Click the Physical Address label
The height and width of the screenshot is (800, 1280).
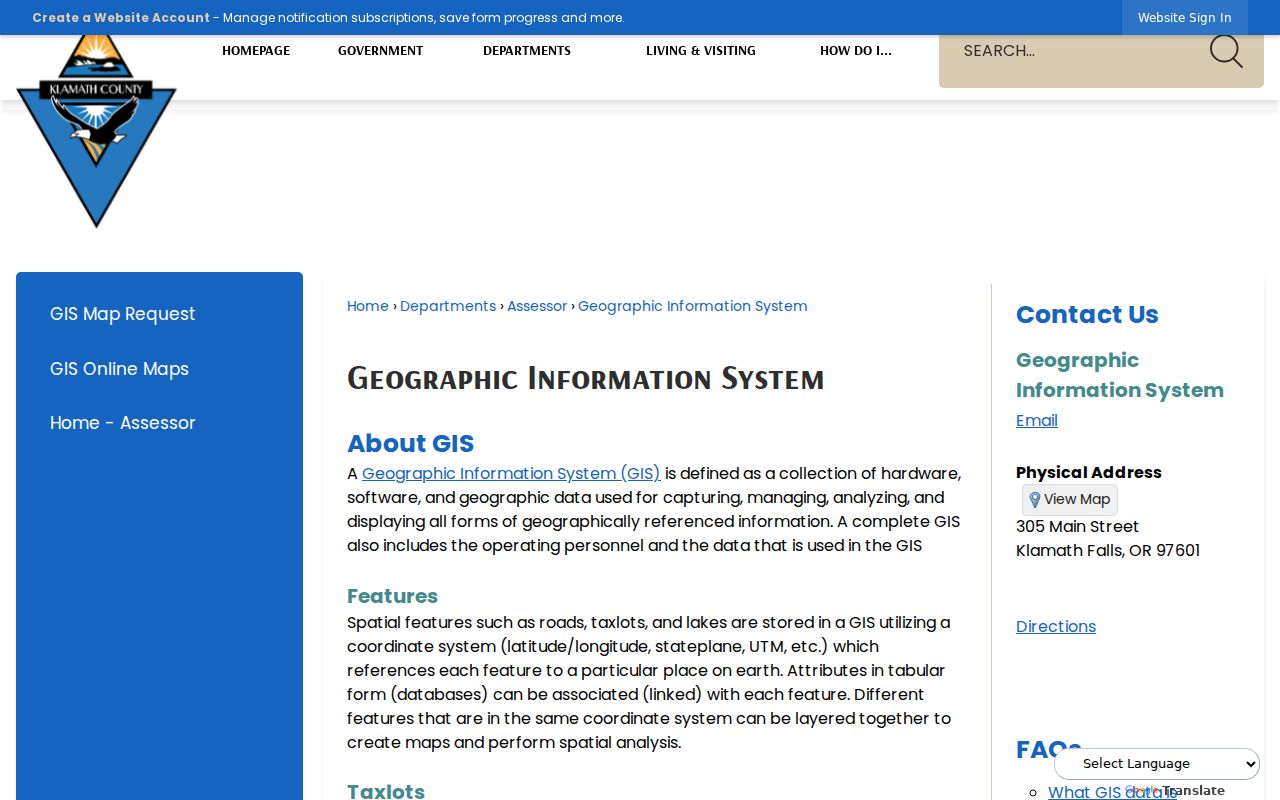(1089, 473)
